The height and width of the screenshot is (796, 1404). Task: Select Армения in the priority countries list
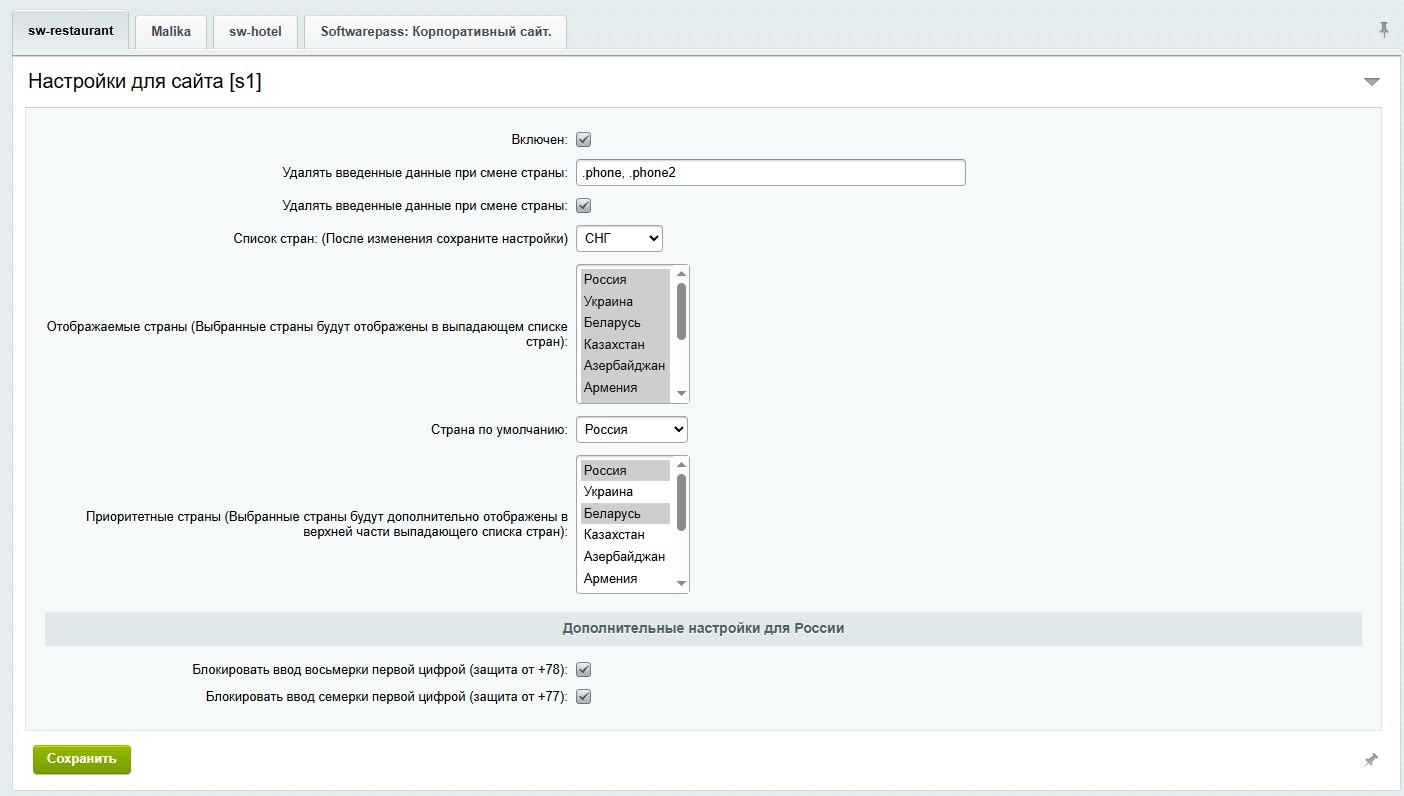pyautogui.click(x=611, y=579)
